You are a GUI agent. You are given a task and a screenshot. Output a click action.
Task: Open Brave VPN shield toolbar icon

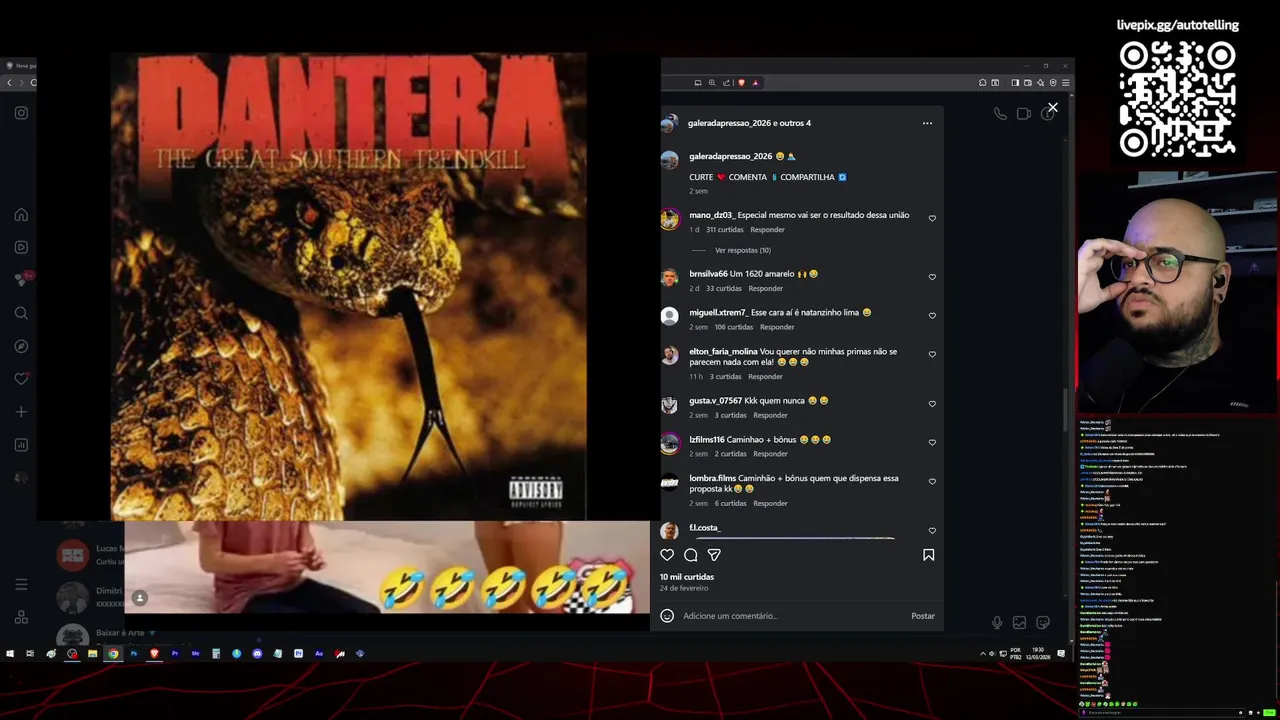(x=1053, y=83)
